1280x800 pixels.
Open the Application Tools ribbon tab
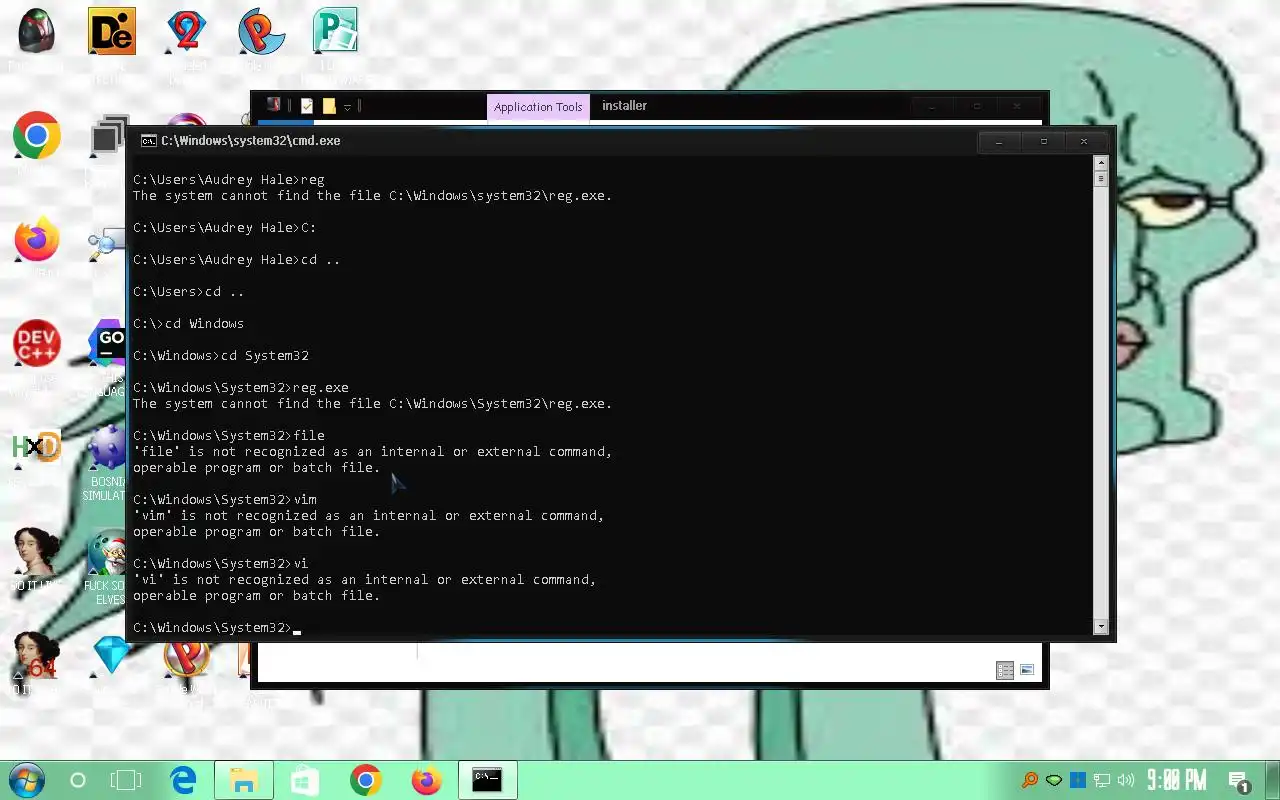click(538, 107)
